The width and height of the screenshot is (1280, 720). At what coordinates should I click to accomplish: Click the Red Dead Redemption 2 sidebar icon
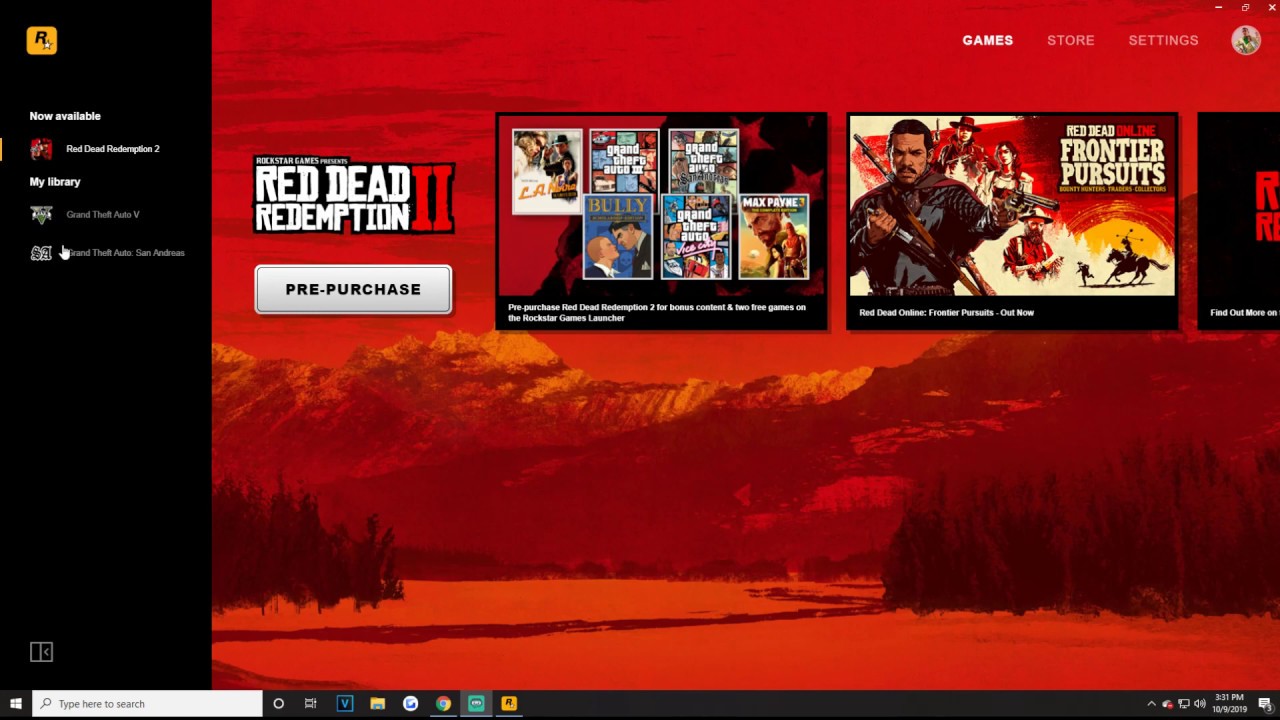click(x=41, y=149)
